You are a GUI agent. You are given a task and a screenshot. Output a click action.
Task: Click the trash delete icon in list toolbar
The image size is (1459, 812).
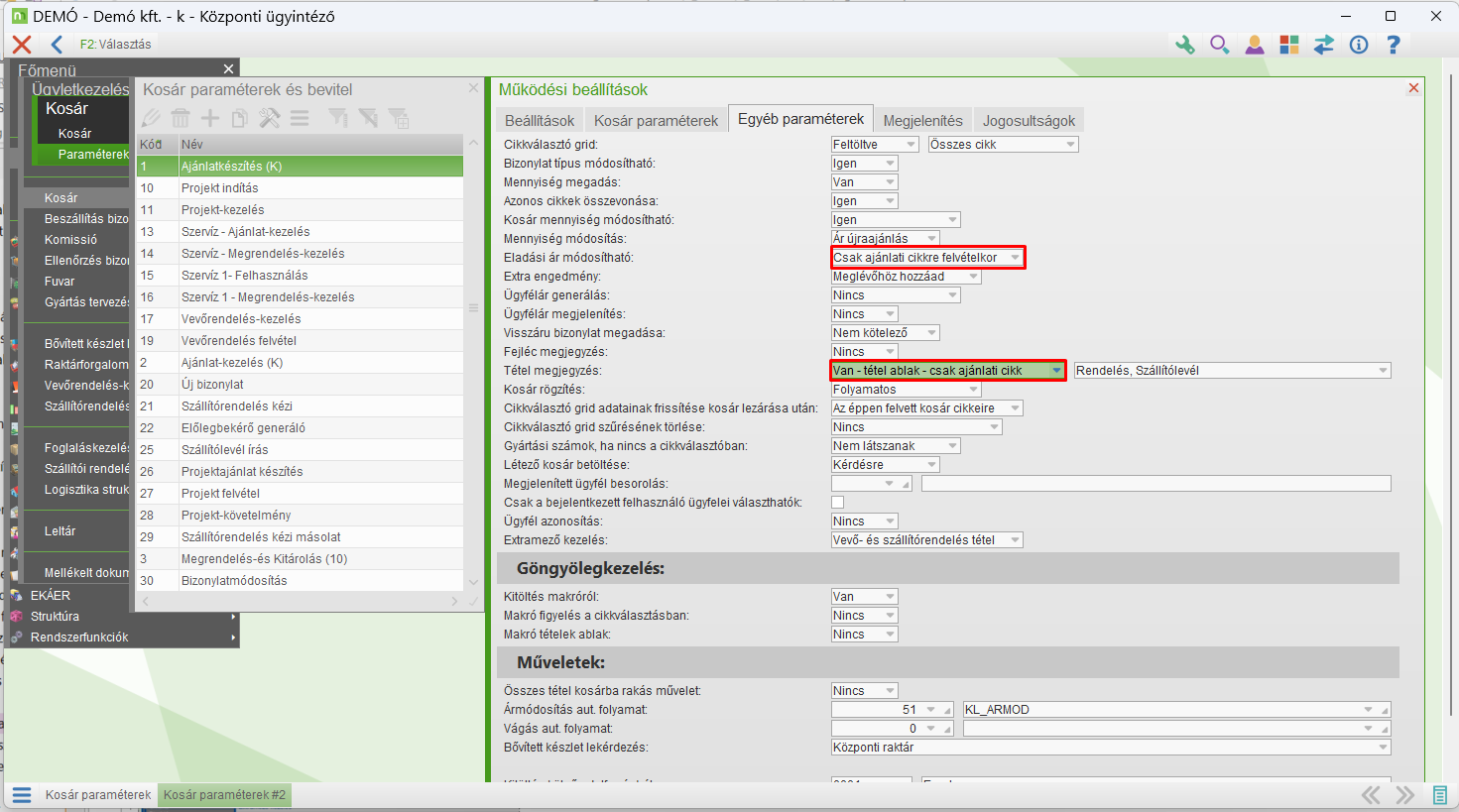pos(181,119)
